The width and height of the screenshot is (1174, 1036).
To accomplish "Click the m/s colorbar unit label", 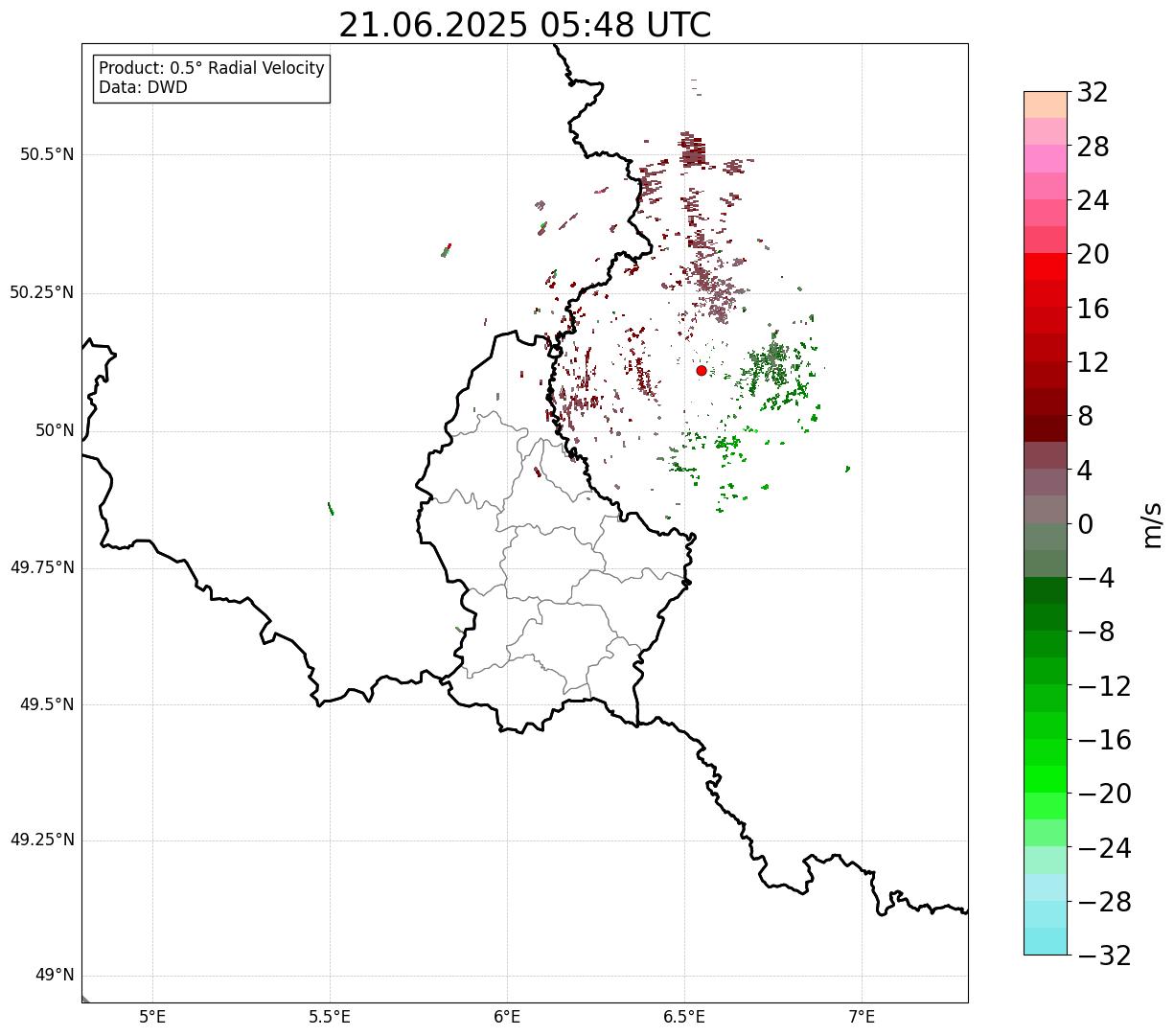I will [x=1152, y=524].
